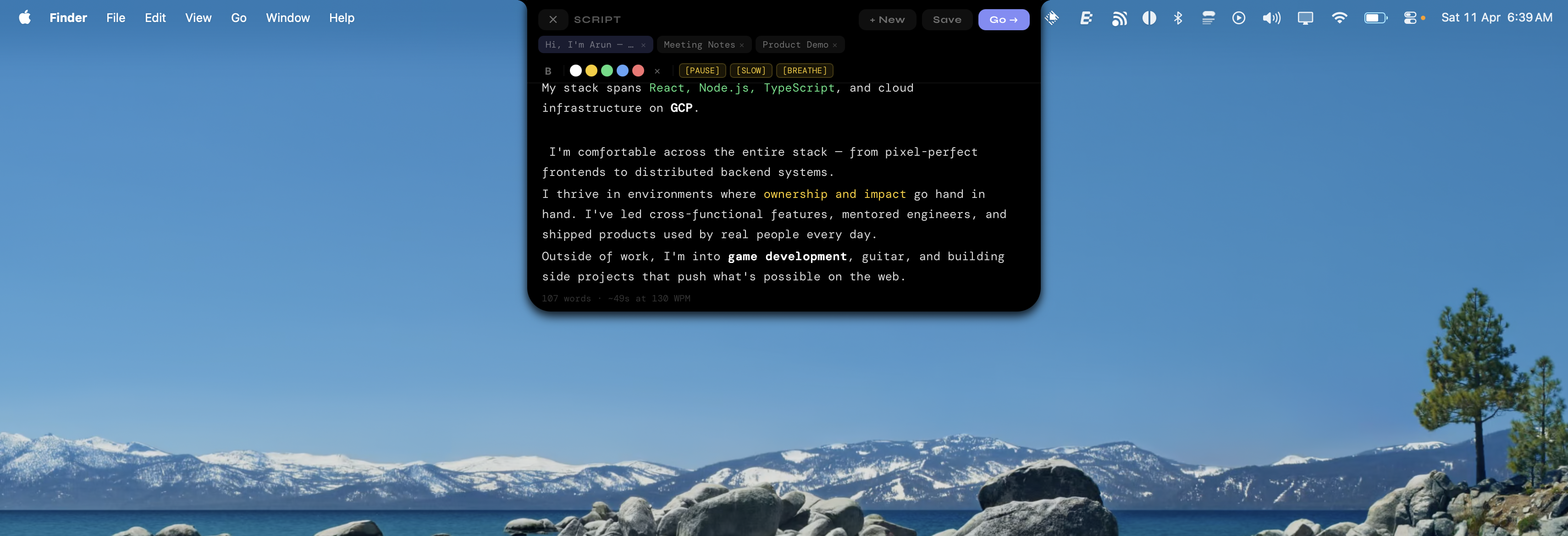Image resolution: width=1568 pixels, height=536 pixels.
Task: Dismiss the 'Meeting Notes' script tag
Action: (742, 44)
